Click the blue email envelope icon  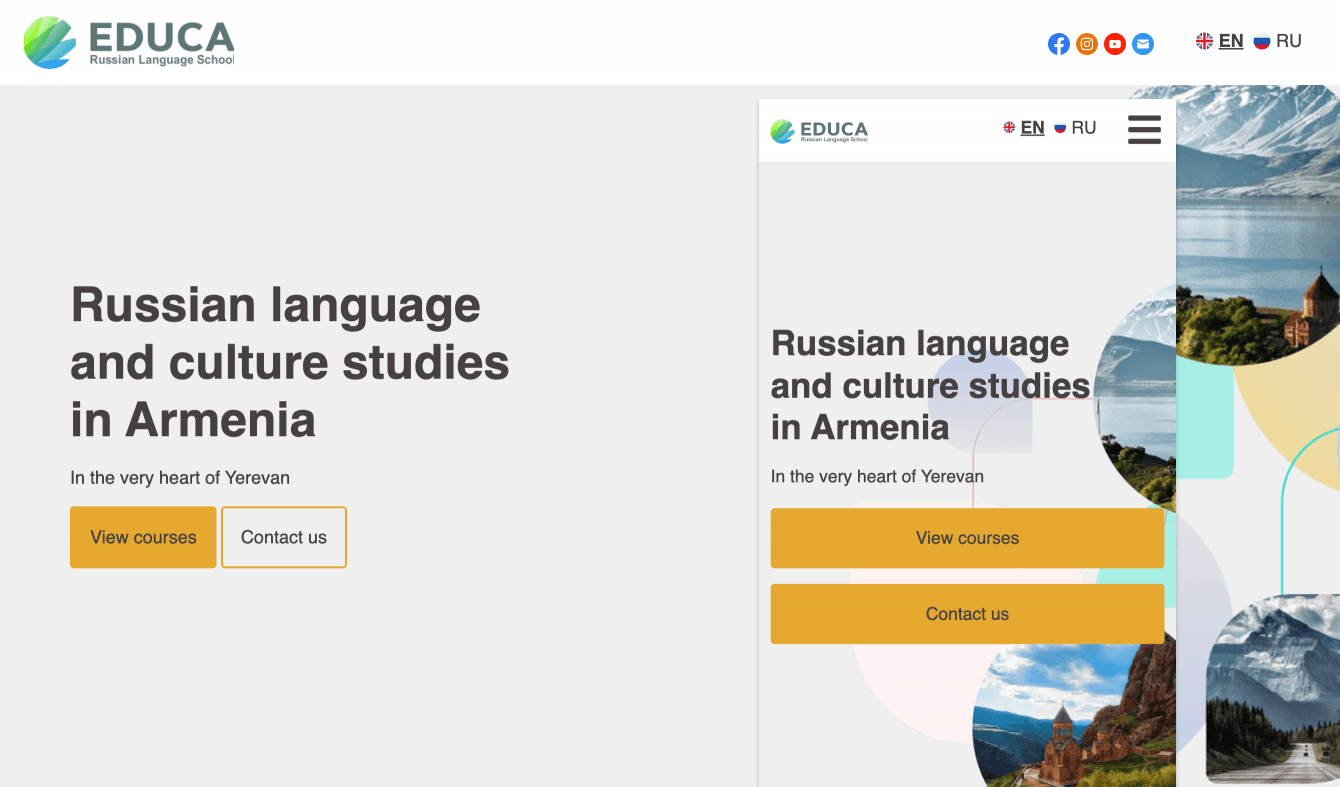tap(1143, 44)
